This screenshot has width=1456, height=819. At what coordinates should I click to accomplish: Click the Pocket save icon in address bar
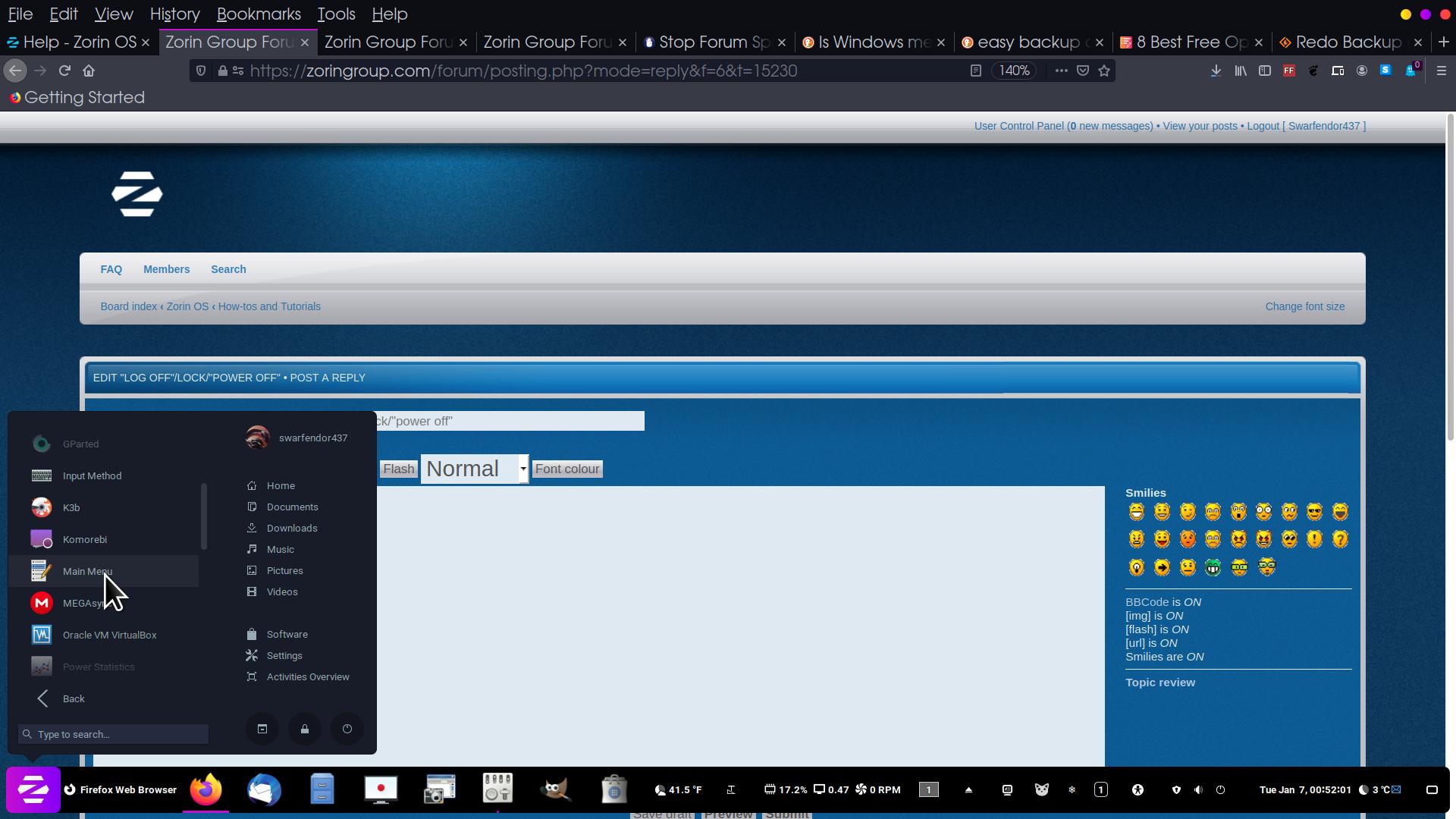click(x=1083, y=71)
